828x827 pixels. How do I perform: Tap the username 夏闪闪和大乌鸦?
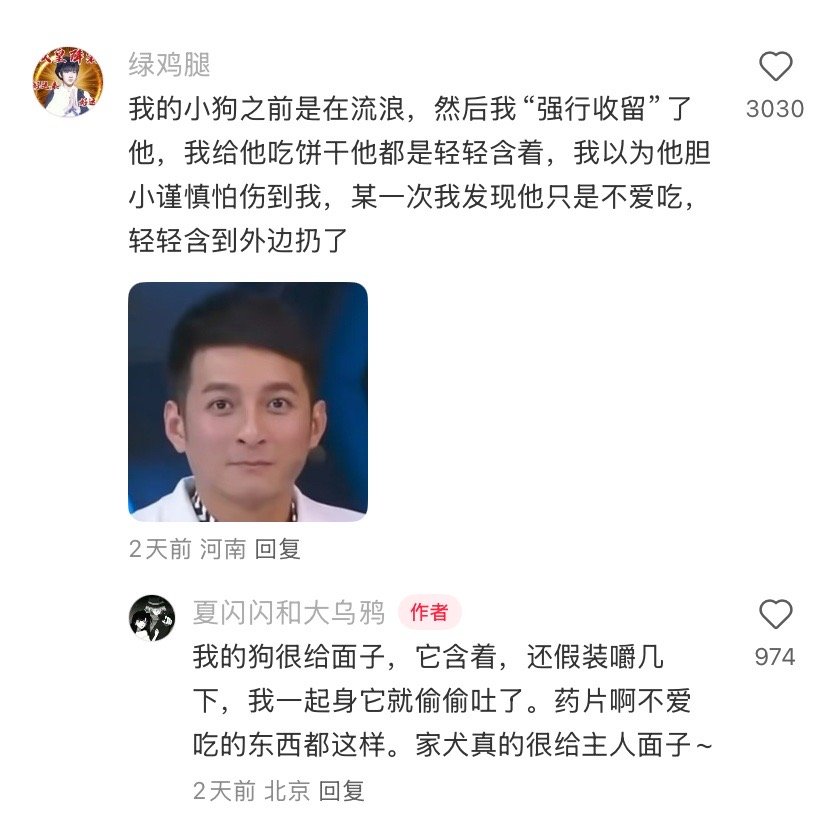289,613
